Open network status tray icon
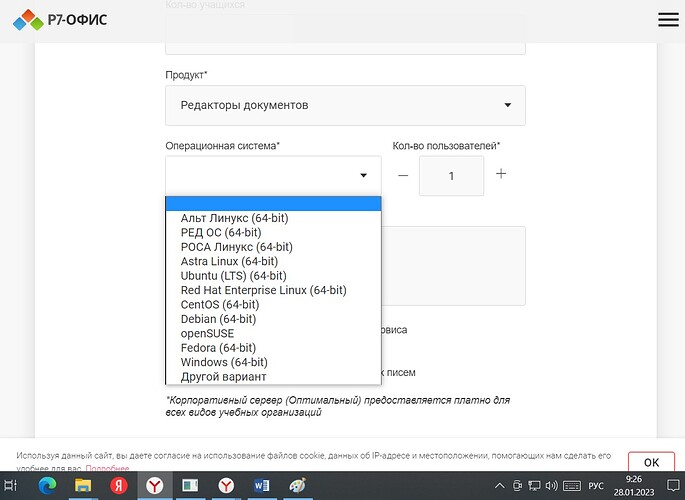Screen dimensions: 685x500 tap(534, 485)
